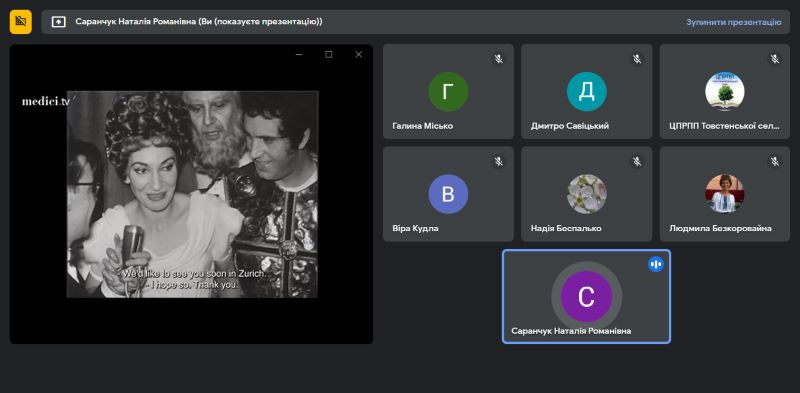Click muted mic icon on Людмила Безкоровайна tile
Image resolution: width=800 pixels, height=393 pixels.
(775, 162)
